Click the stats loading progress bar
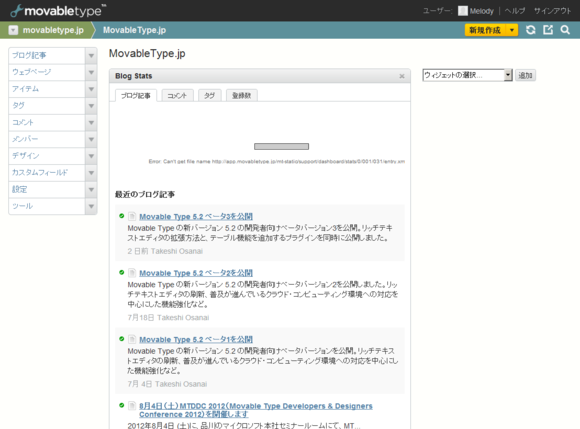 (x=281, y=146)
